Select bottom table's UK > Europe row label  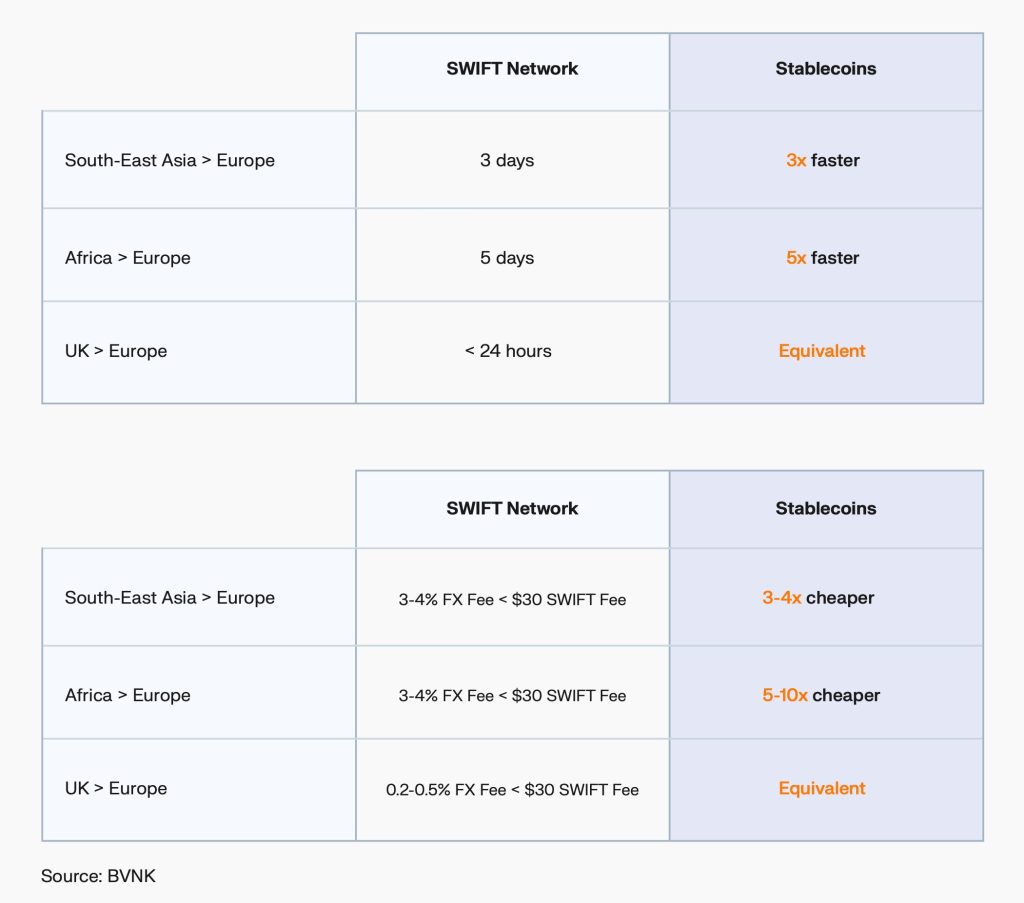click(x=116, y=789)
